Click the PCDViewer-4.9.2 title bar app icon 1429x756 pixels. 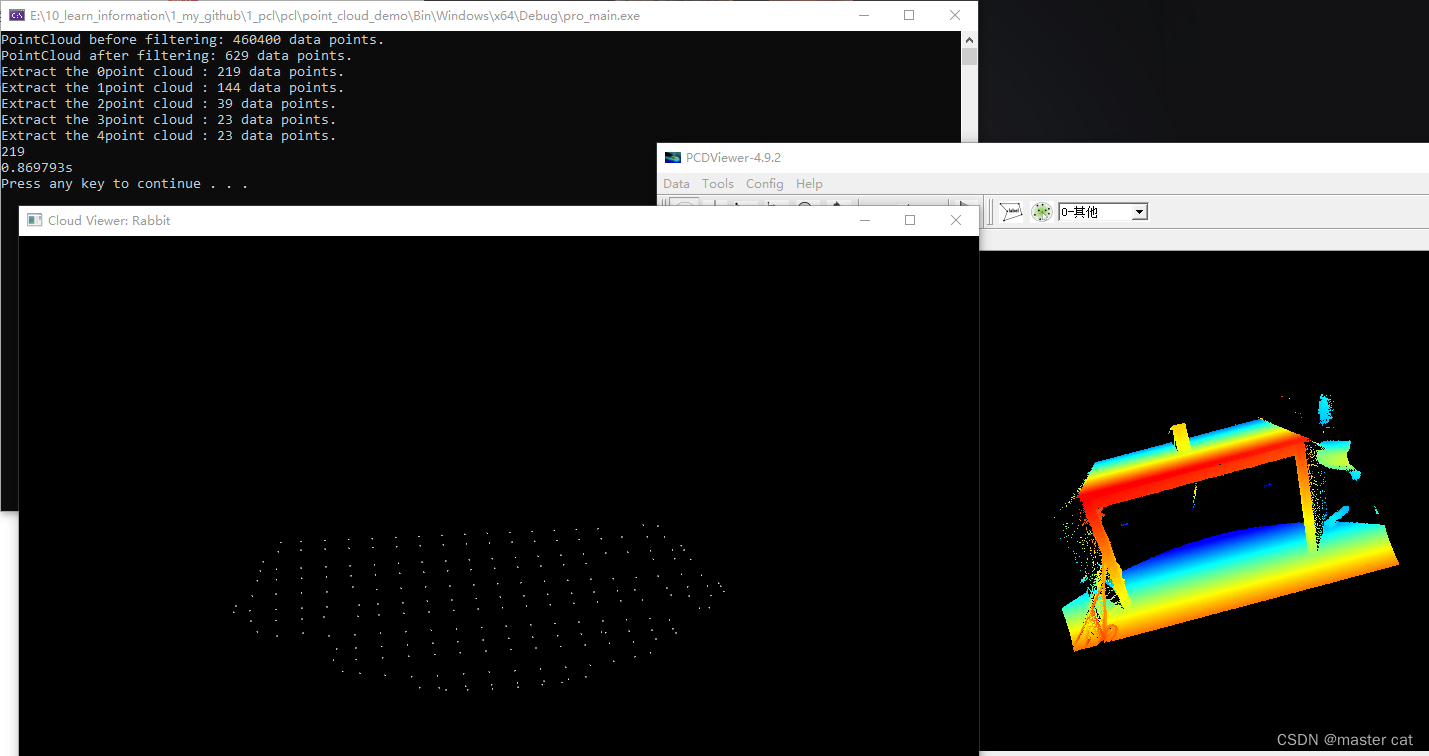673,157
